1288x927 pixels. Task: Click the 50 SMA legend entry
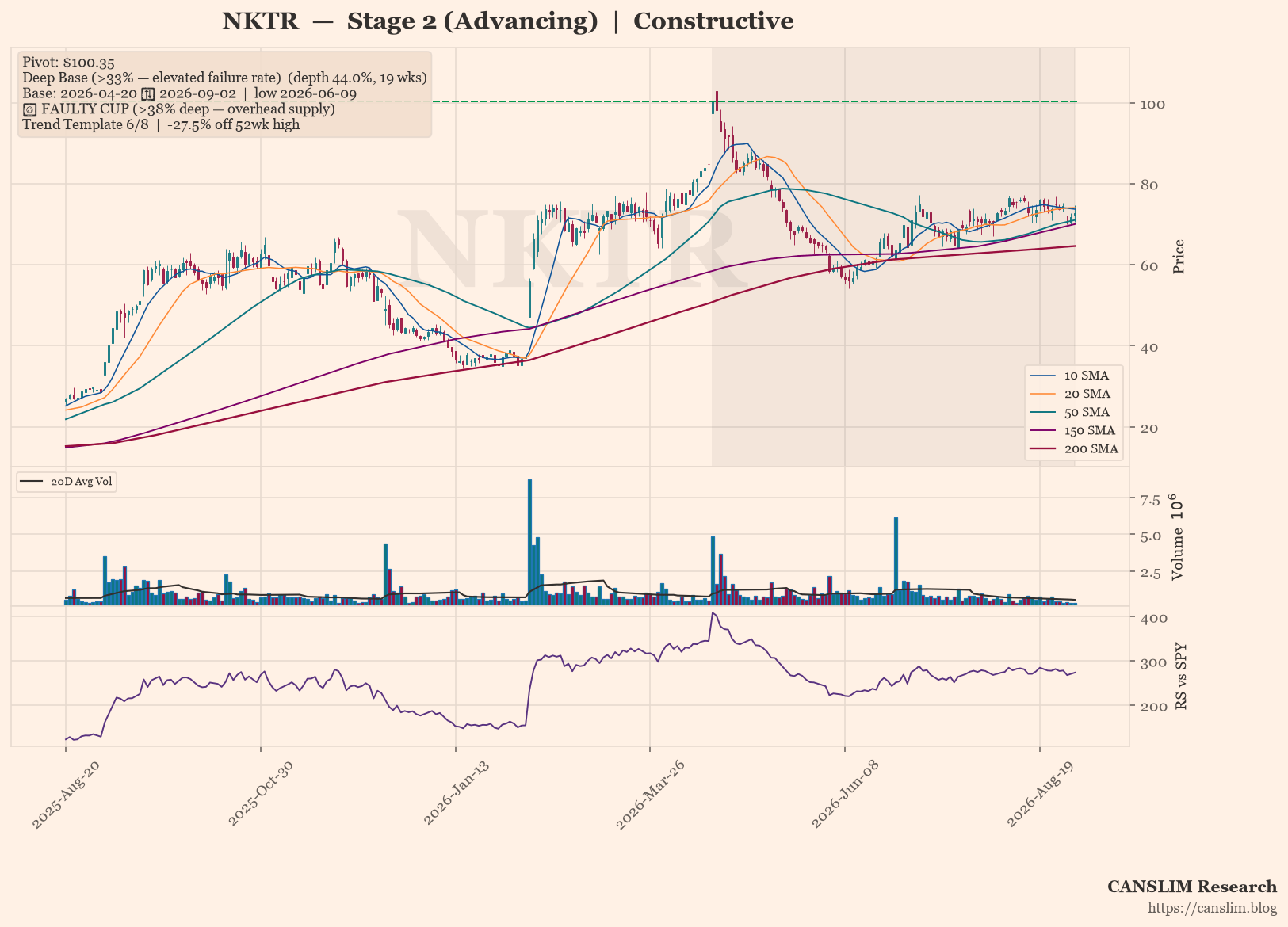1069,412
